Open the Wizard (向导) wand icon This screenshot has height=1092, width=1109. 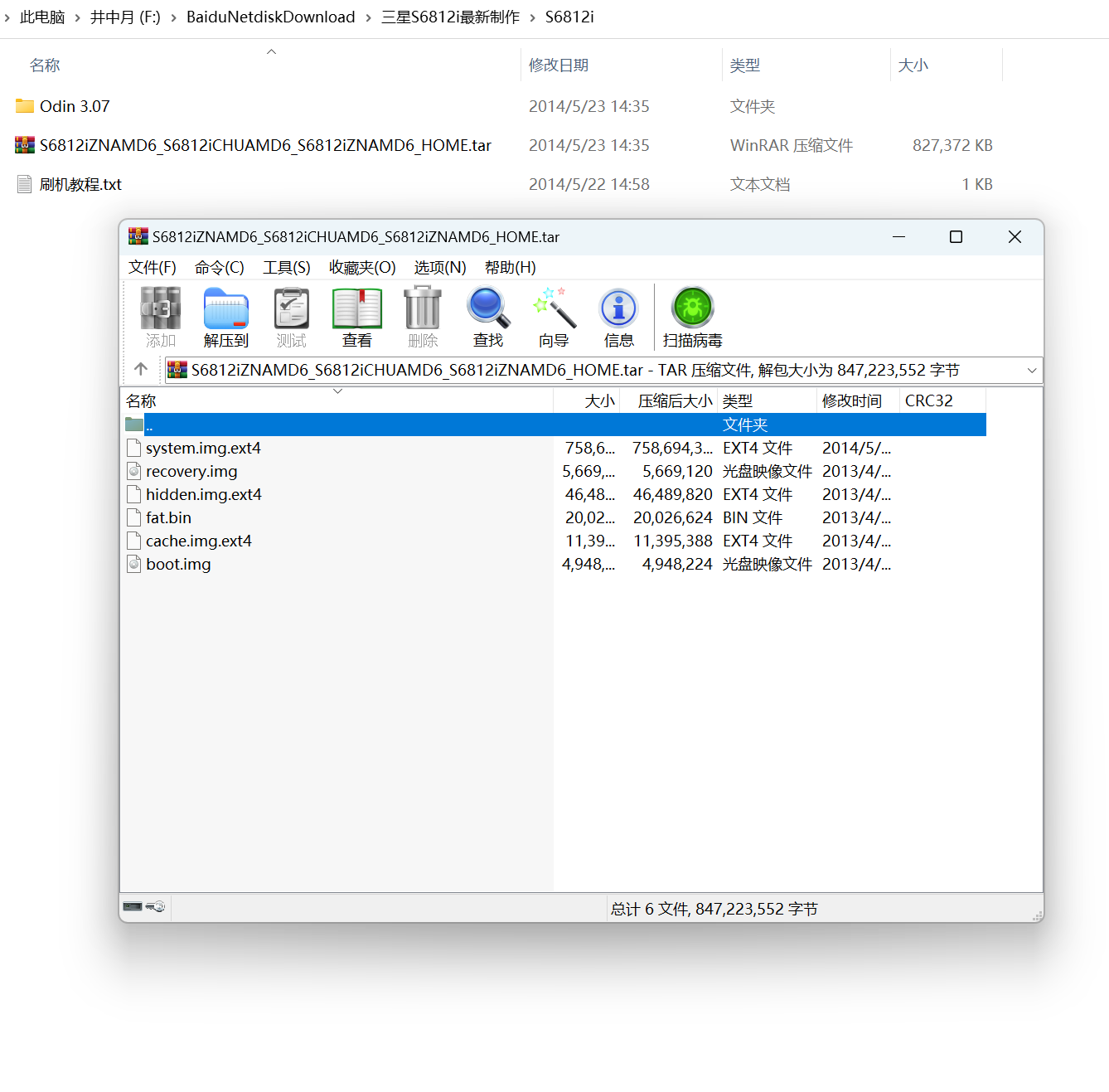tap(554, 308)
